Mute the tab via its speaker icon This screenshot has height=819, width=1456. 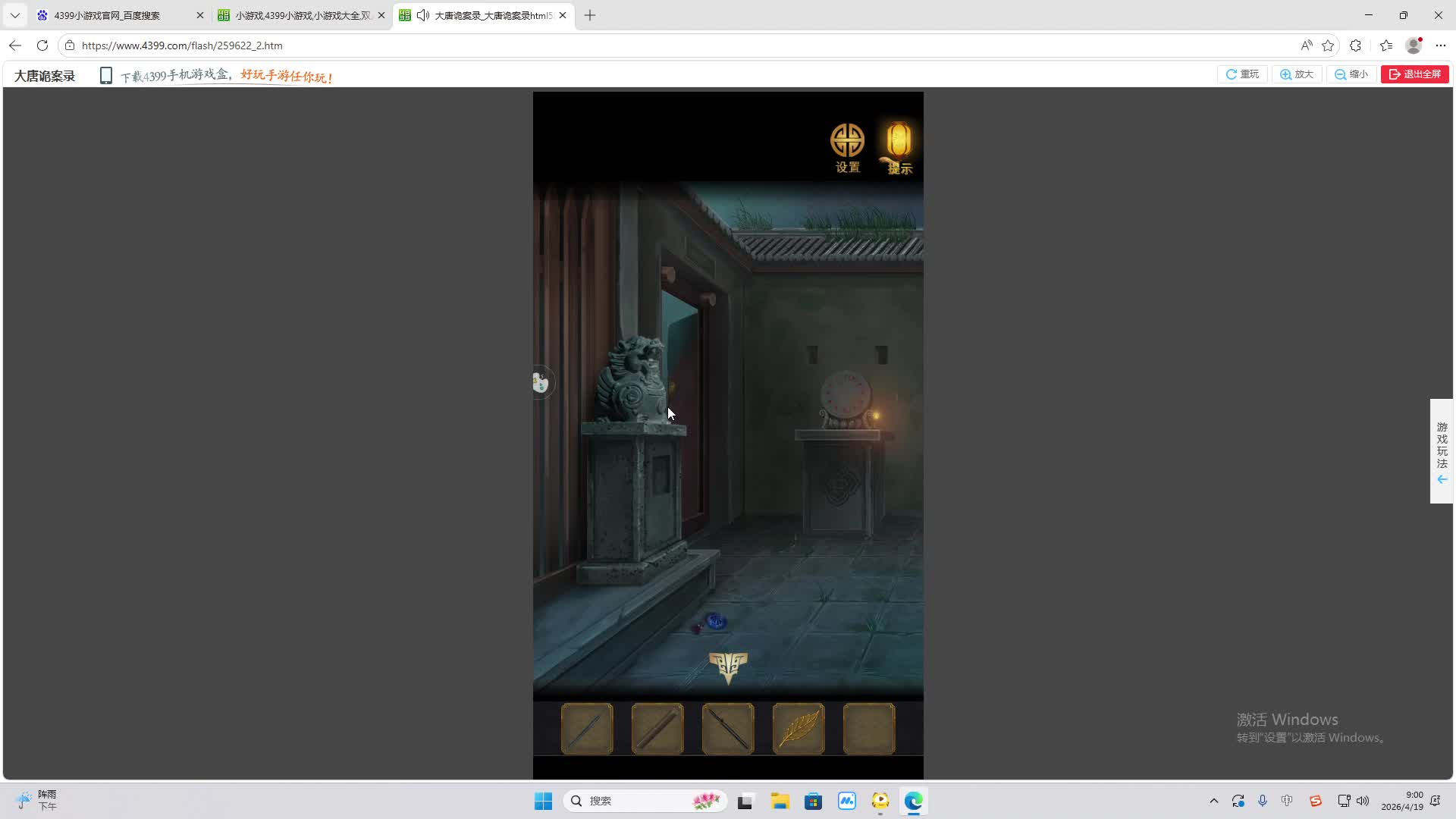click(423, 15)
